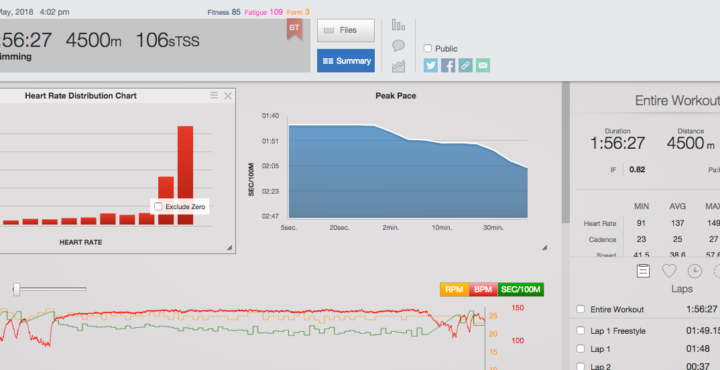Viewport: 720px width, 370px height.
Task: Click the BT ribbon badge
Action: [294, 29]
